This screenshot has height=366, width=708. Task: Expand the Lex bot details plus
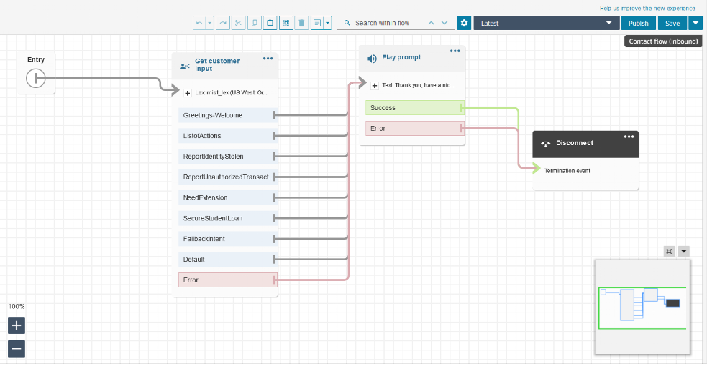pyautogui.click(x=188, y=93)
